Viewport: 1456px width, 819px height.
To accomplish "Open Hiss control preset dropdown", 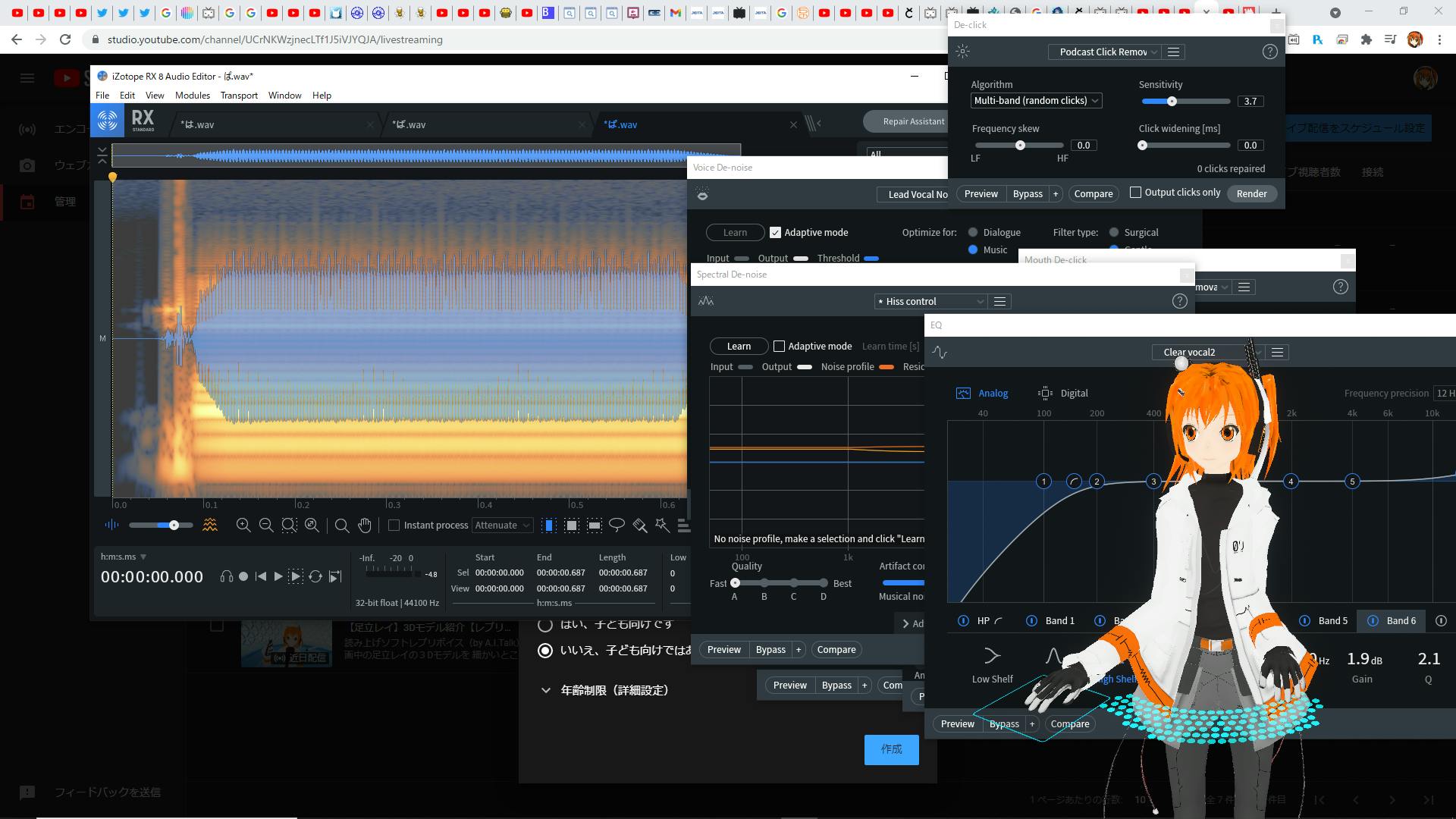I will (930, 301).
